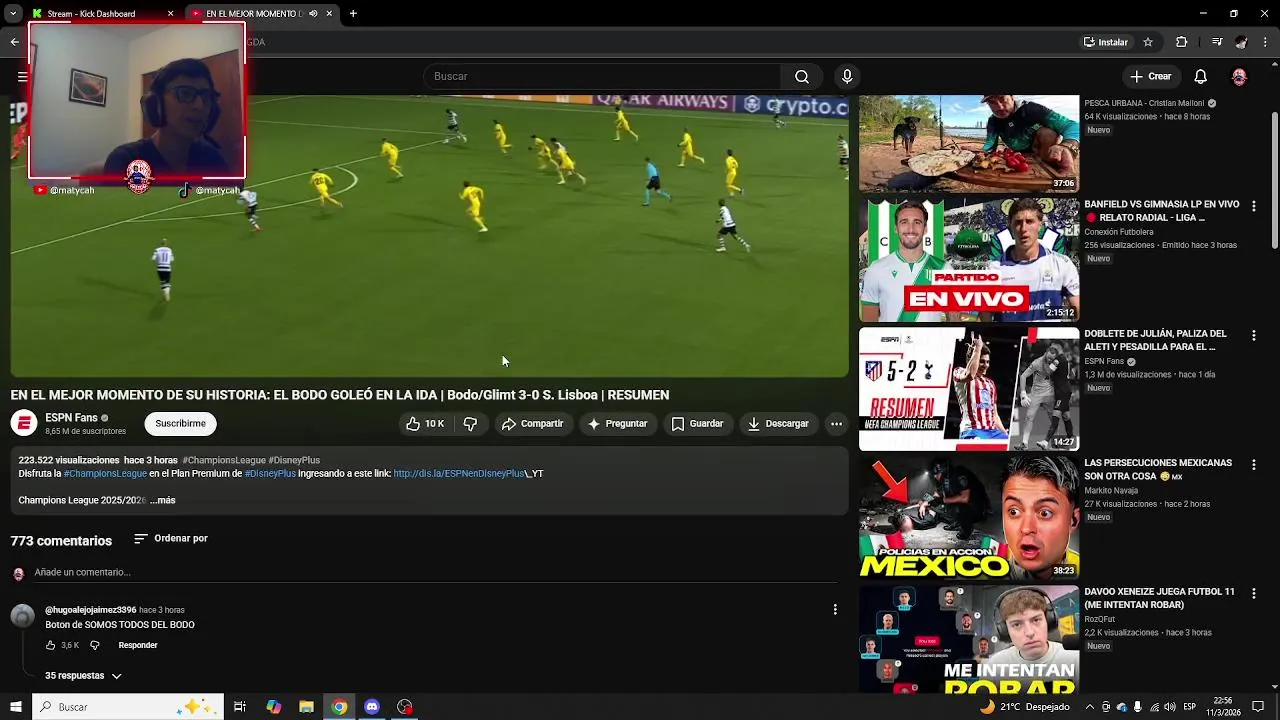The width and height of the screenshot is (1280, 720).
Task: Open the #ChampionsLeague hashtag in description
Action: coord(105,474)
